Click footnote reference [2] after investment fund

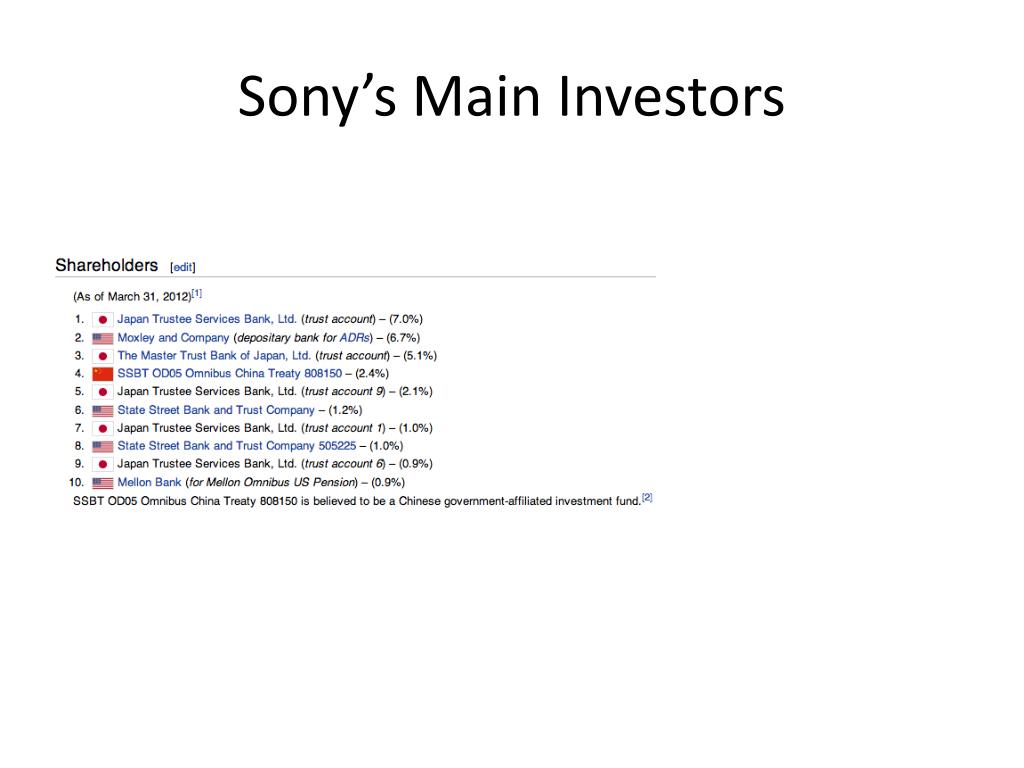pyautogui.click(x=647, y=498)
